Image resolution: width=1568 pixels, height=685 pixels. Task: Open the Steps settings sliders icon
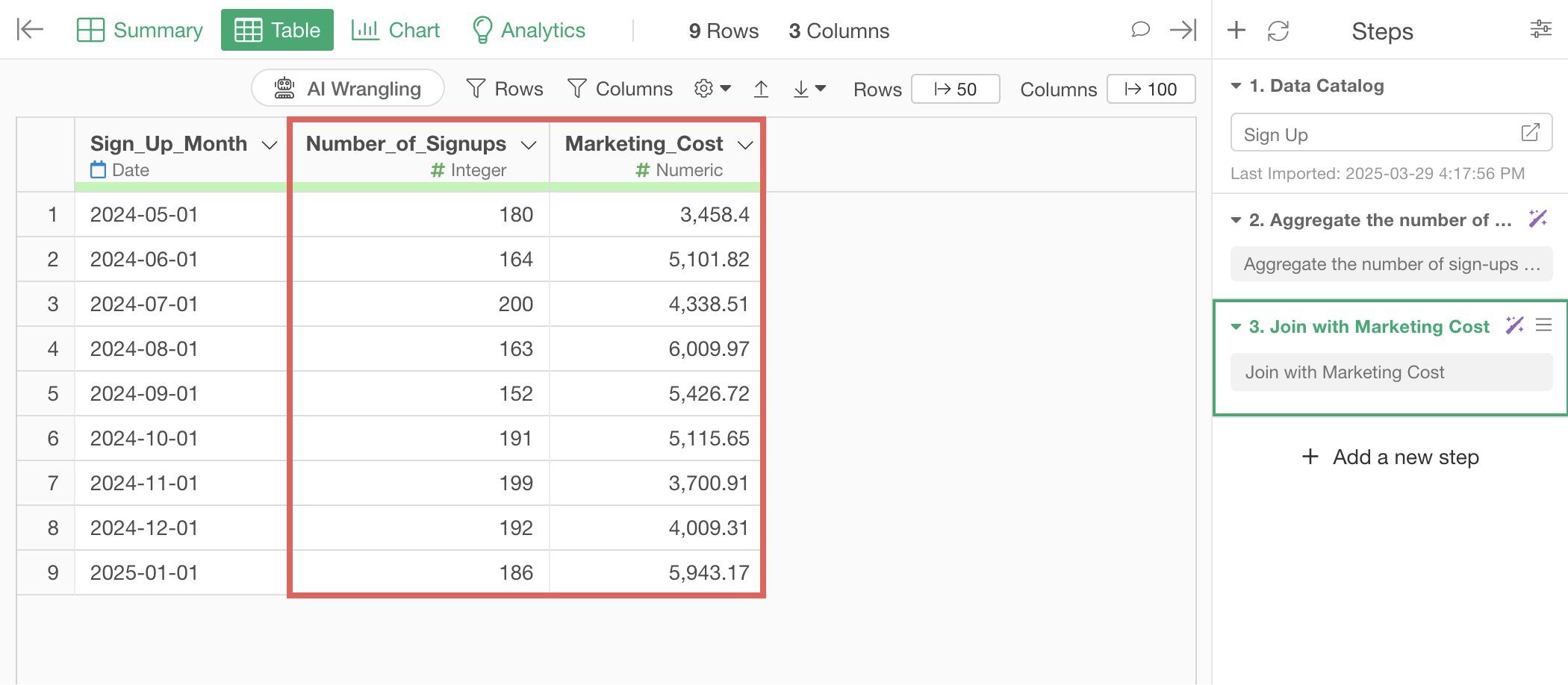pyautogui.click(x=1540, y=30)
